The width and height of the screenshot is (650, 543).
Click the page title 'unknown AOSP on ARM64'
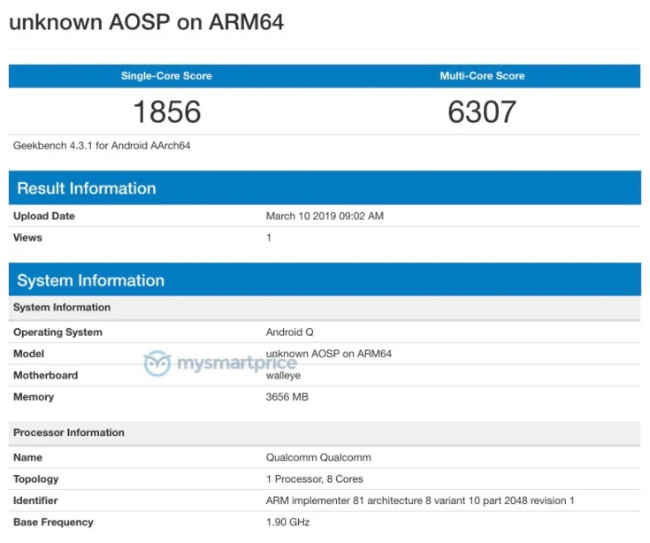point(146,22)
